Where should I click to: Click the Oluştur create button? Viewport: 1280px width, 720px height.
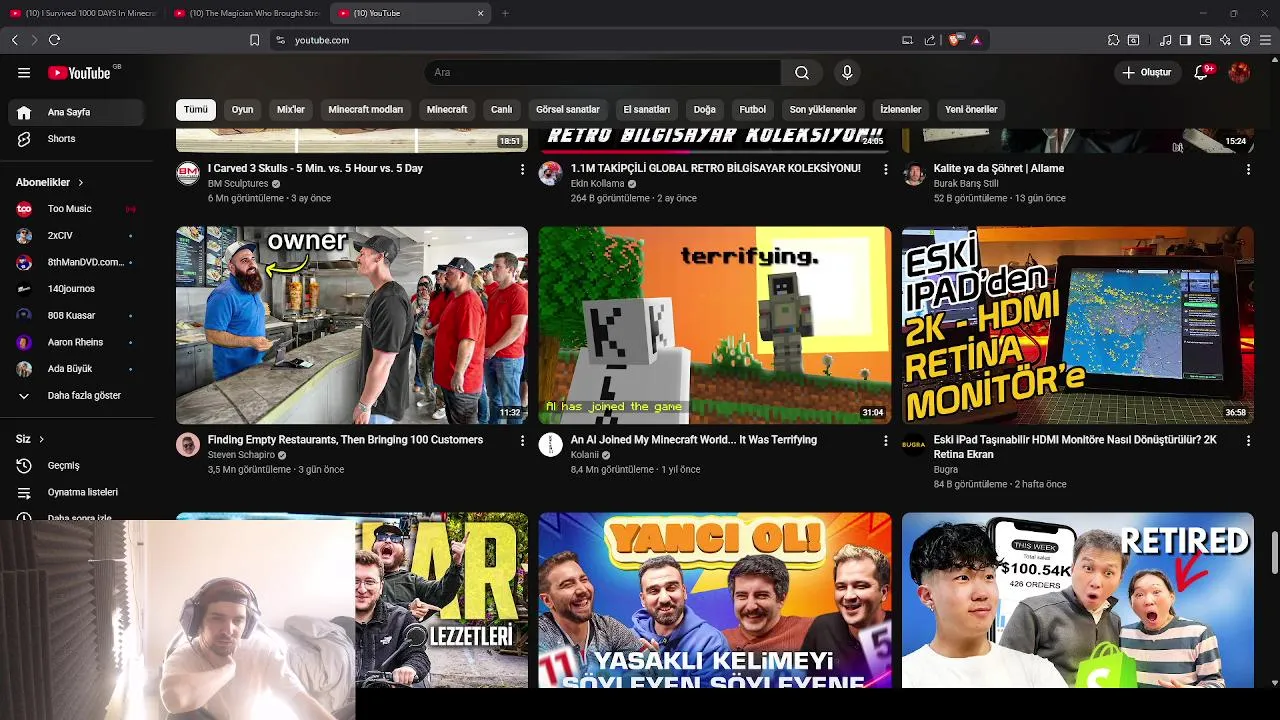click(1146, 73)
